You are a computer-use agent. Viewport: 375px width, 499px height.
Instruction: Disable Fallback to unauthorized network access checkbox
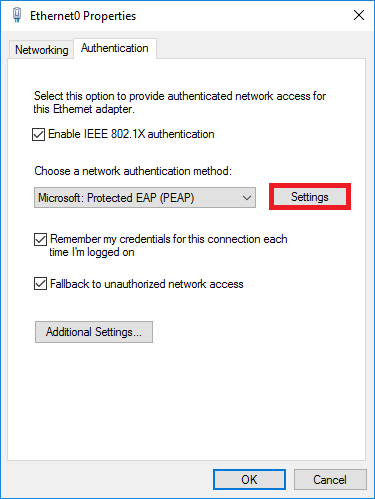[40, 284]
